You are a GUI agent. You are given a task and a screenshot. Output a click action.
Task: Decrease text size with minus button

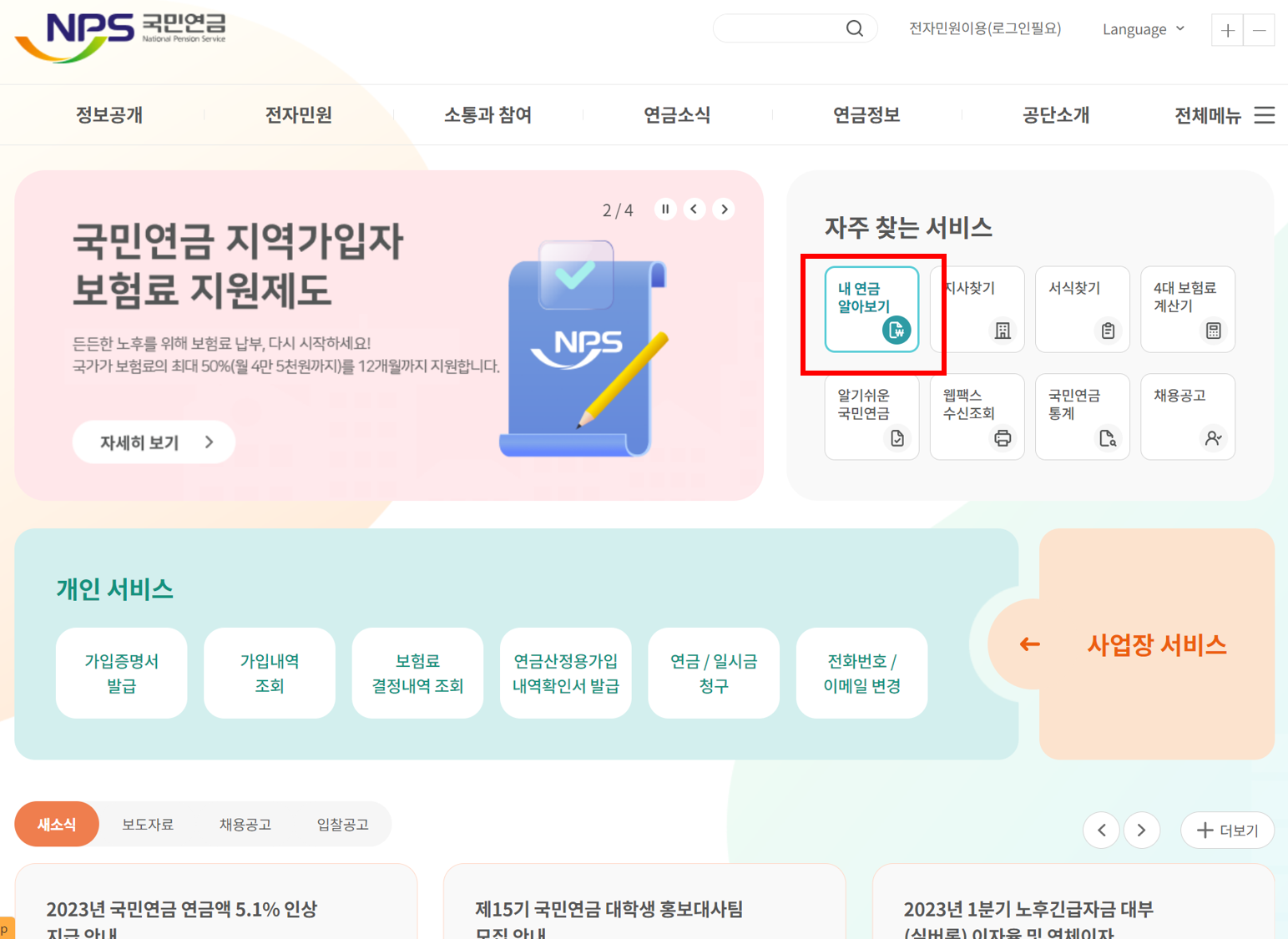(1259, 30)
